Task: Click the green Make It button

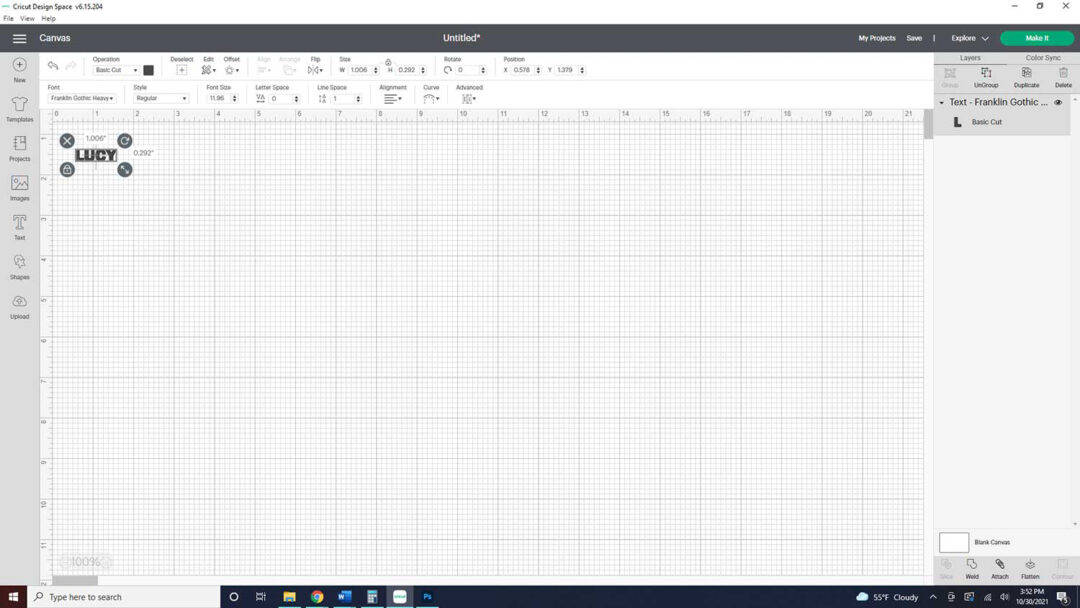Action: [1036, 38]
